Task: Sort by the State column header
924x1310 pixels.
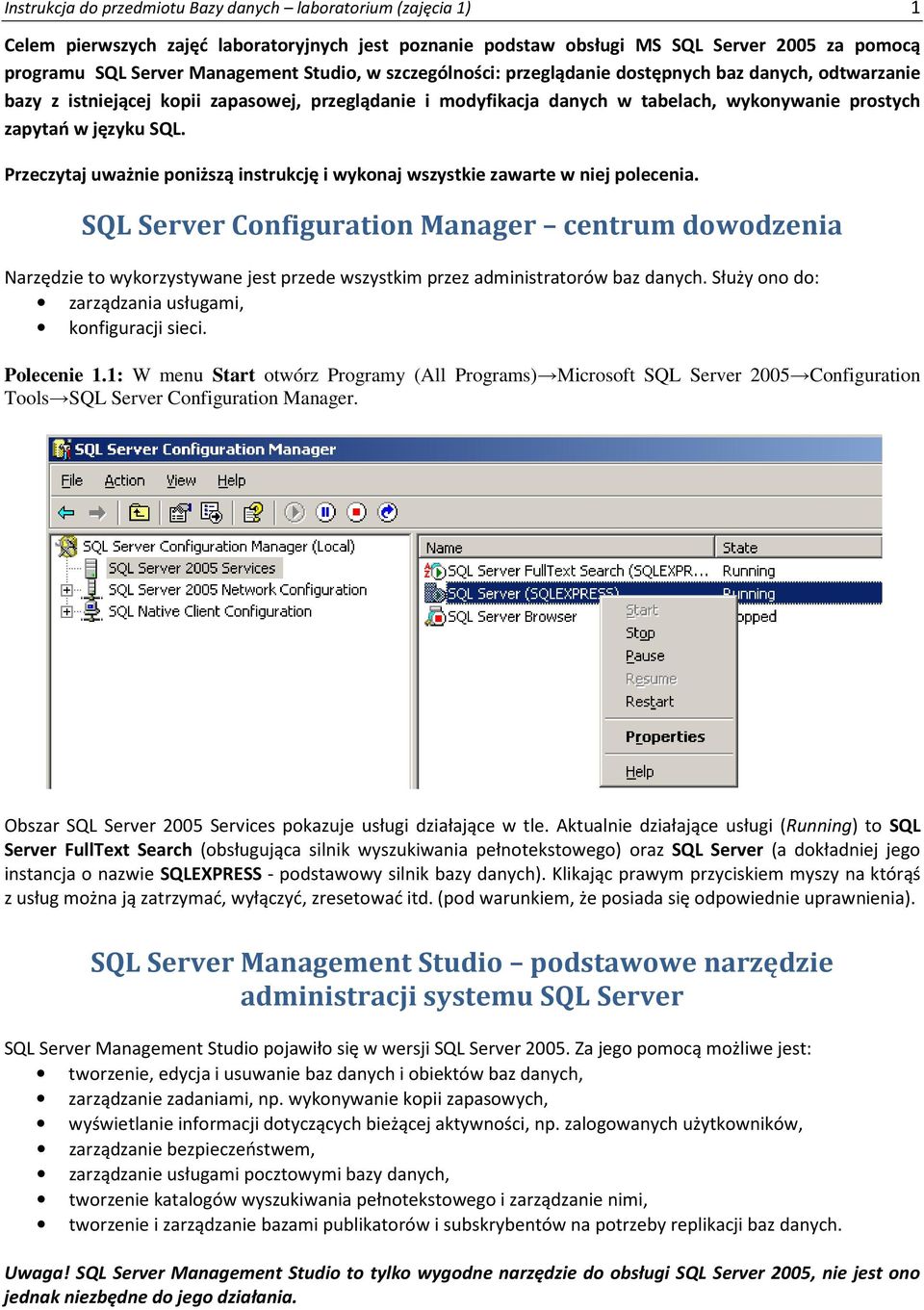Action: pos(799,547)
